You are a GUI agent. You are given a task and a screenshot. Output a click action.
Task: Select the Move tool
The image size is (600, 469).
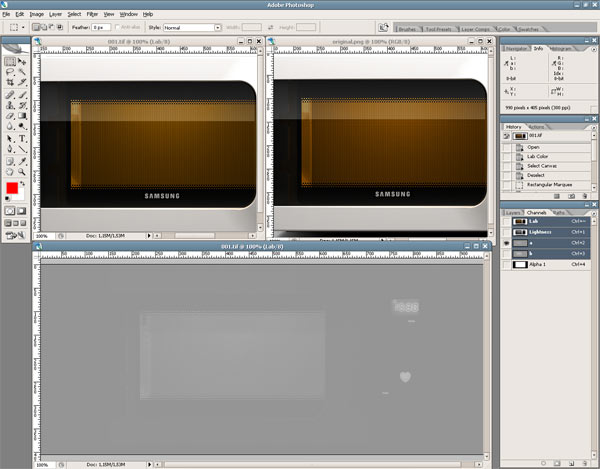pyautogui.click(x=22, y=61)
